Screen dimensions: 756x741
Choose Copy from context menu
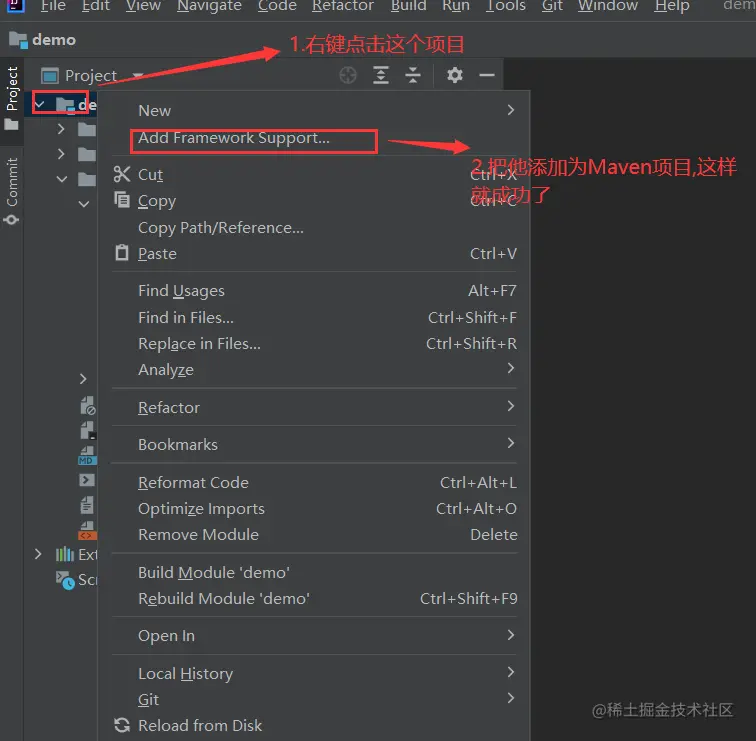[x=314, y=200]
